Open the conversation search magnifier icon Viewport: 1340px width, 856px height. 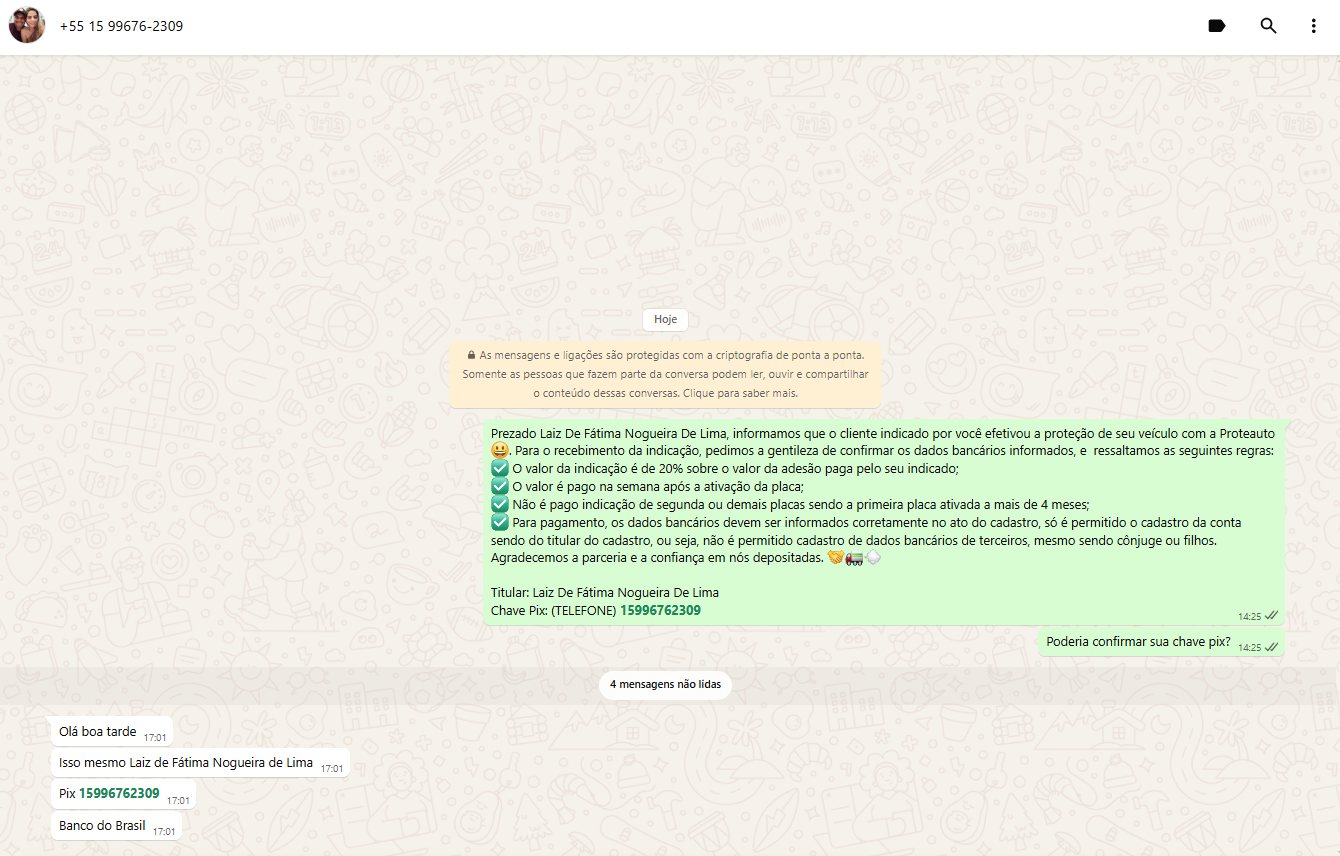point(1268,26)
